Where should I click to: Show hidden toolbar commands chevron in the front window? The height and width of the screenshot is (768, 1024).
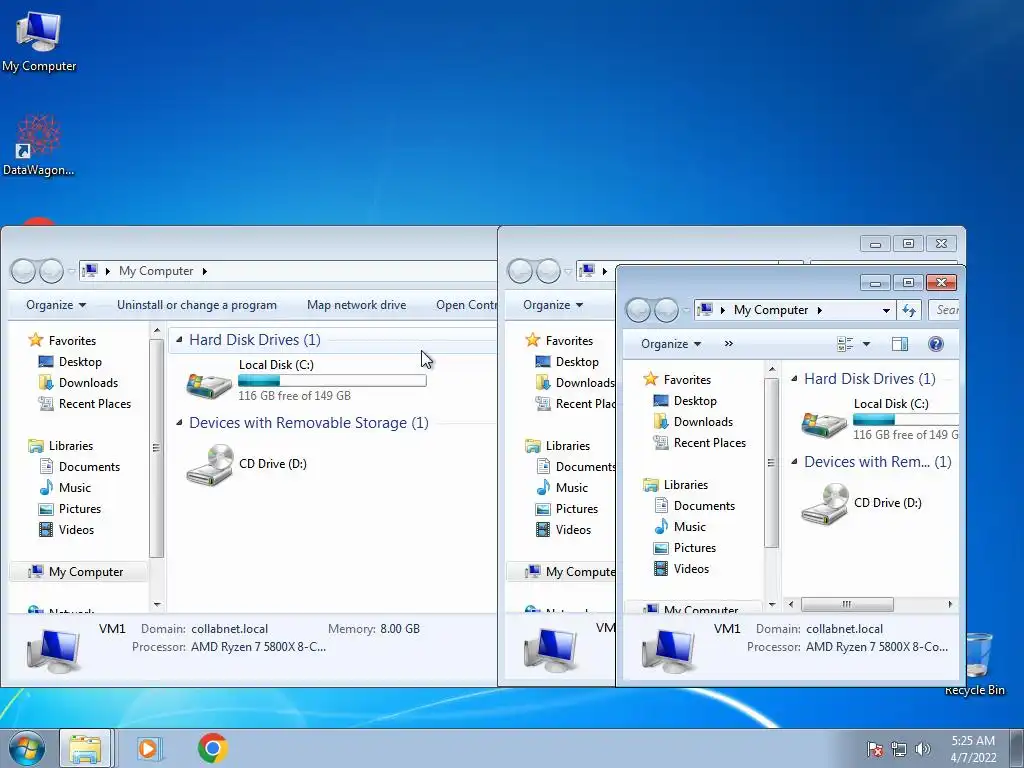(x=729, y=344)
